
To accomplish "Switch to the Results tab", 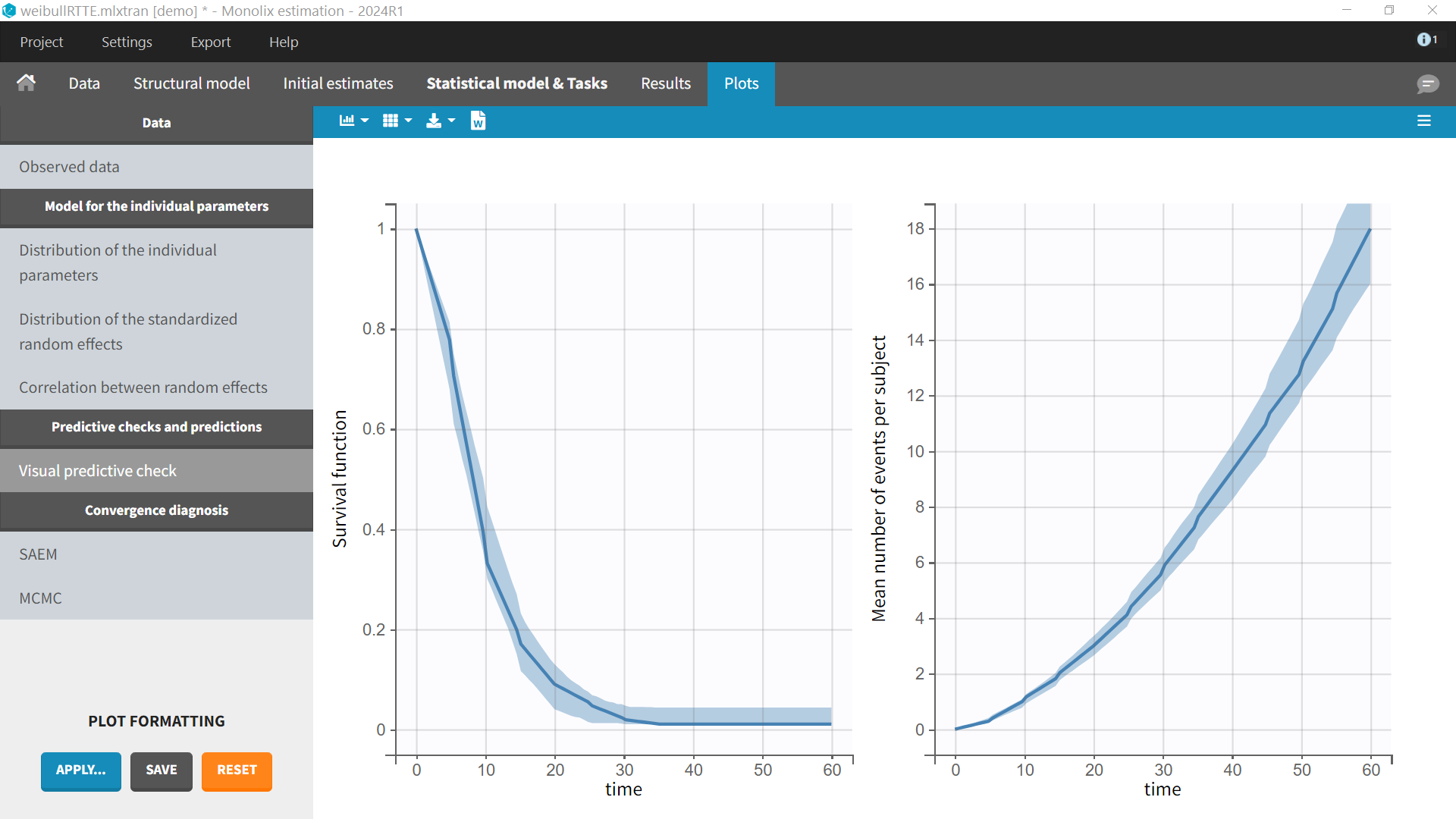I will (665, 83).
